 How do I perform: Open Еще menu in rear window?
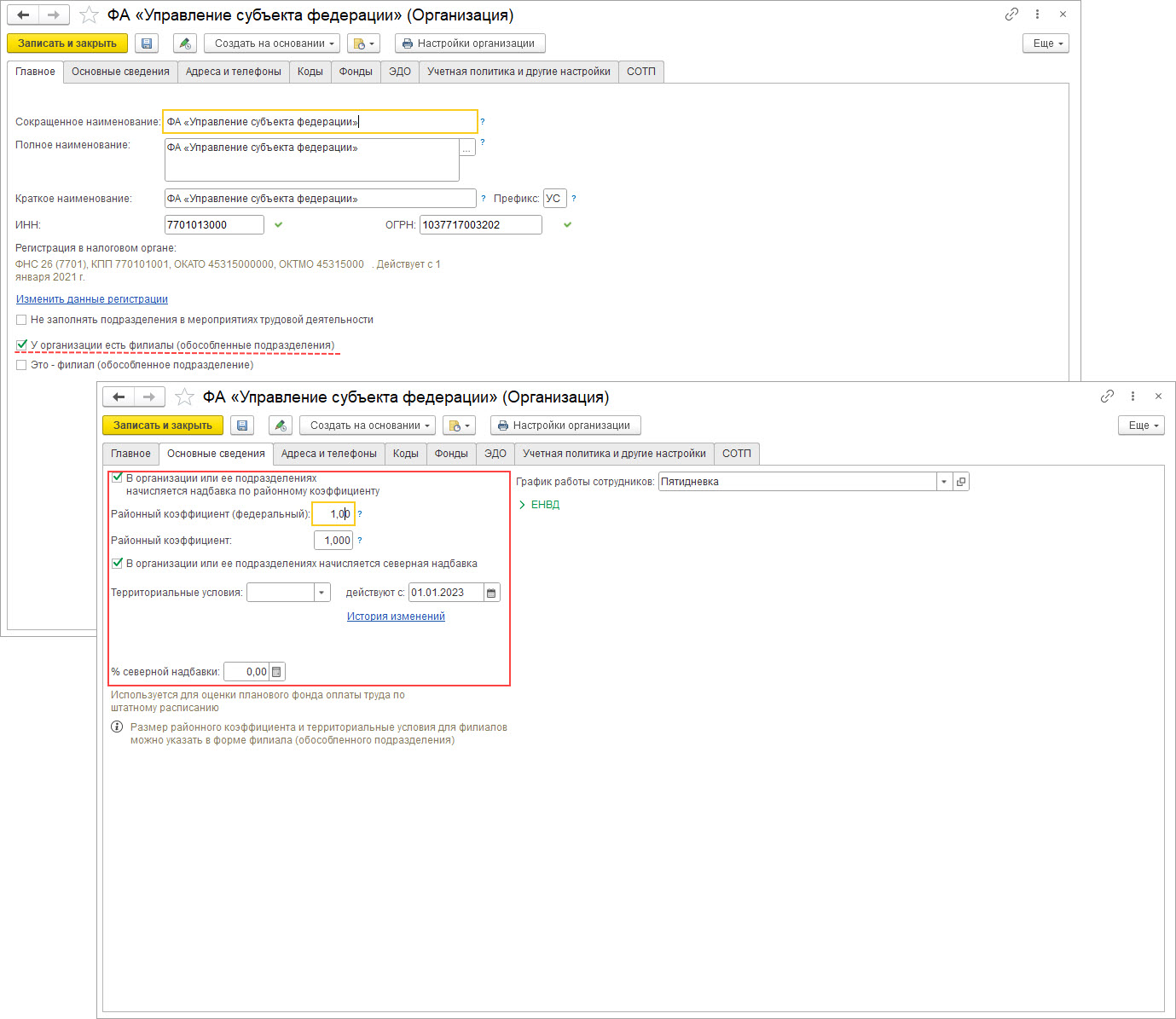point(1046,43)
